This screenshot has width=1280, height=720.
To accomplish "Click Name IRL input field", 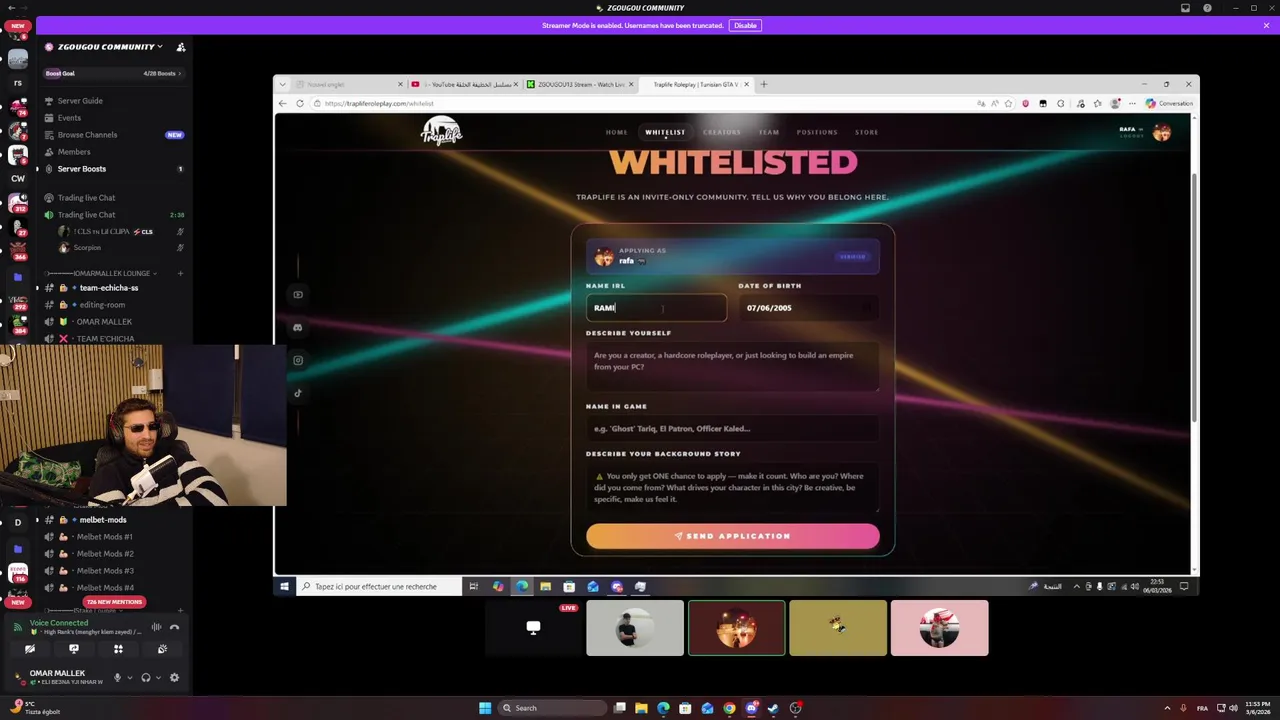I will (x=656, y=308).
